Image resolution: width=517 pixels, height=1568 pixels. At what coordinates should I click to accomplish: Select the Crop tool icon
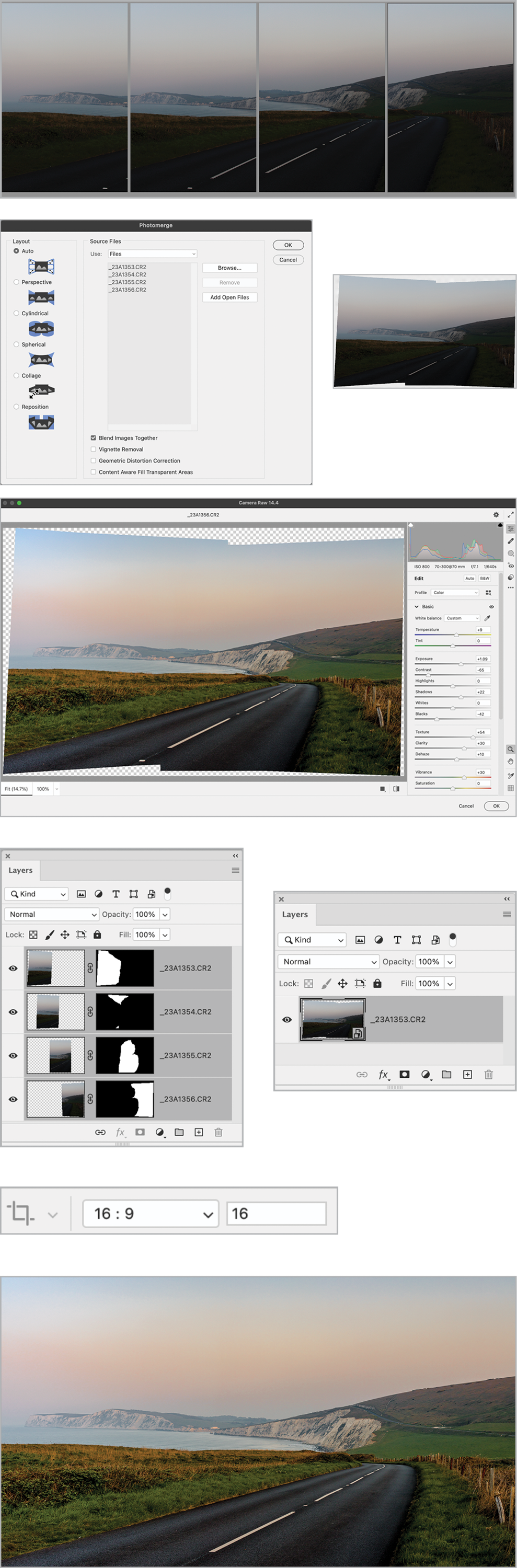[21, 1213]
